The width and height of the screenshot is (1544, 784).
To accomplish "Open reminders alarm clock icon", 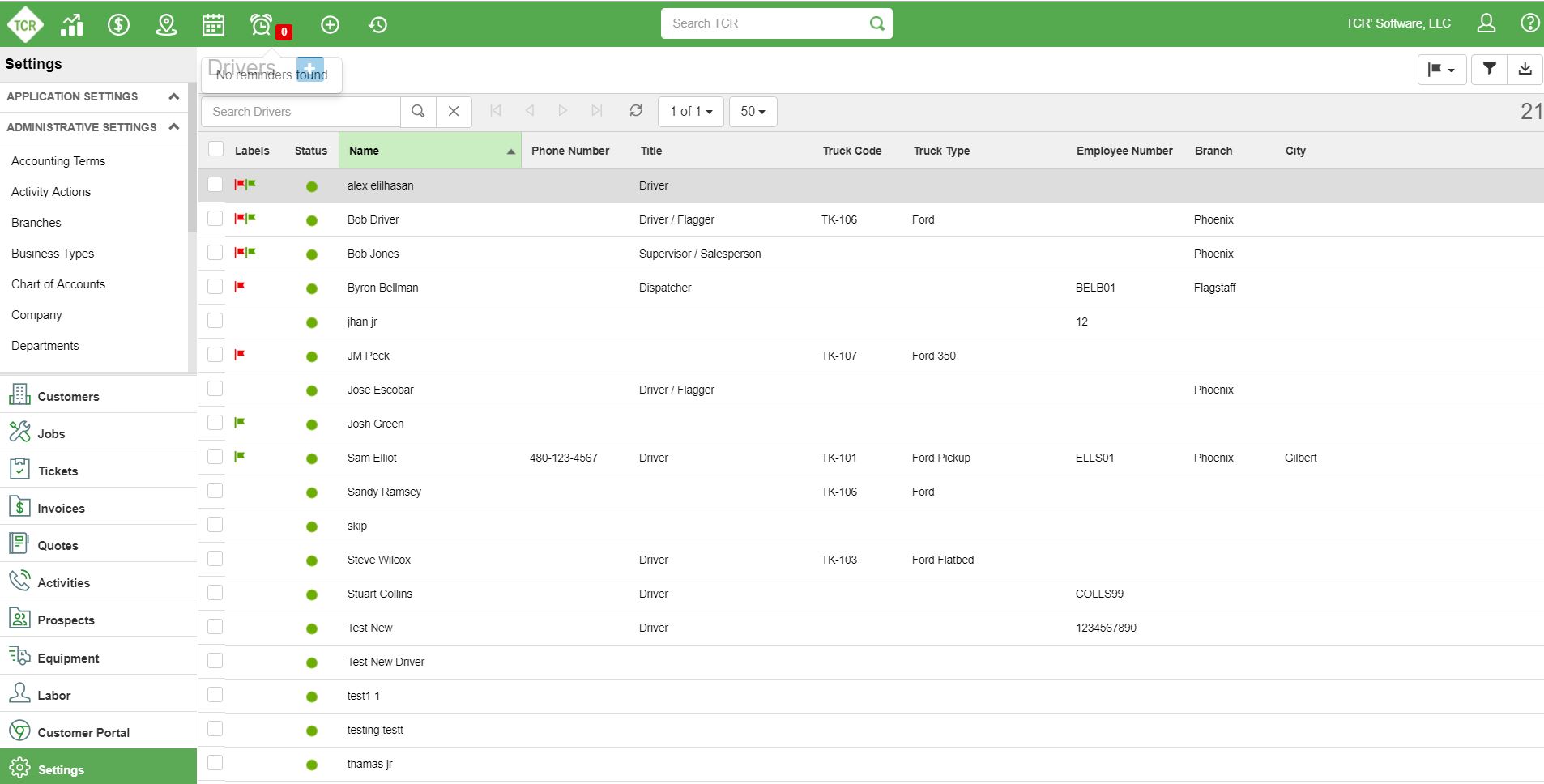I will [262, 24].
